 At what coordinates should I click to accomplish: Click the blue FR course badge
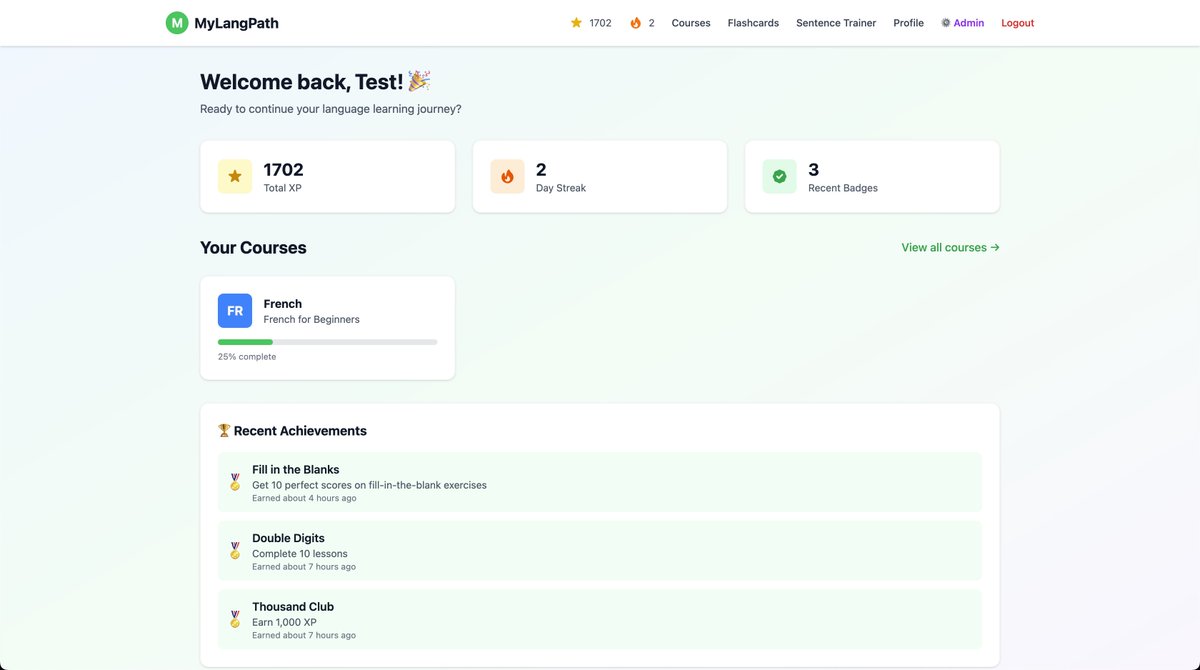235,311
